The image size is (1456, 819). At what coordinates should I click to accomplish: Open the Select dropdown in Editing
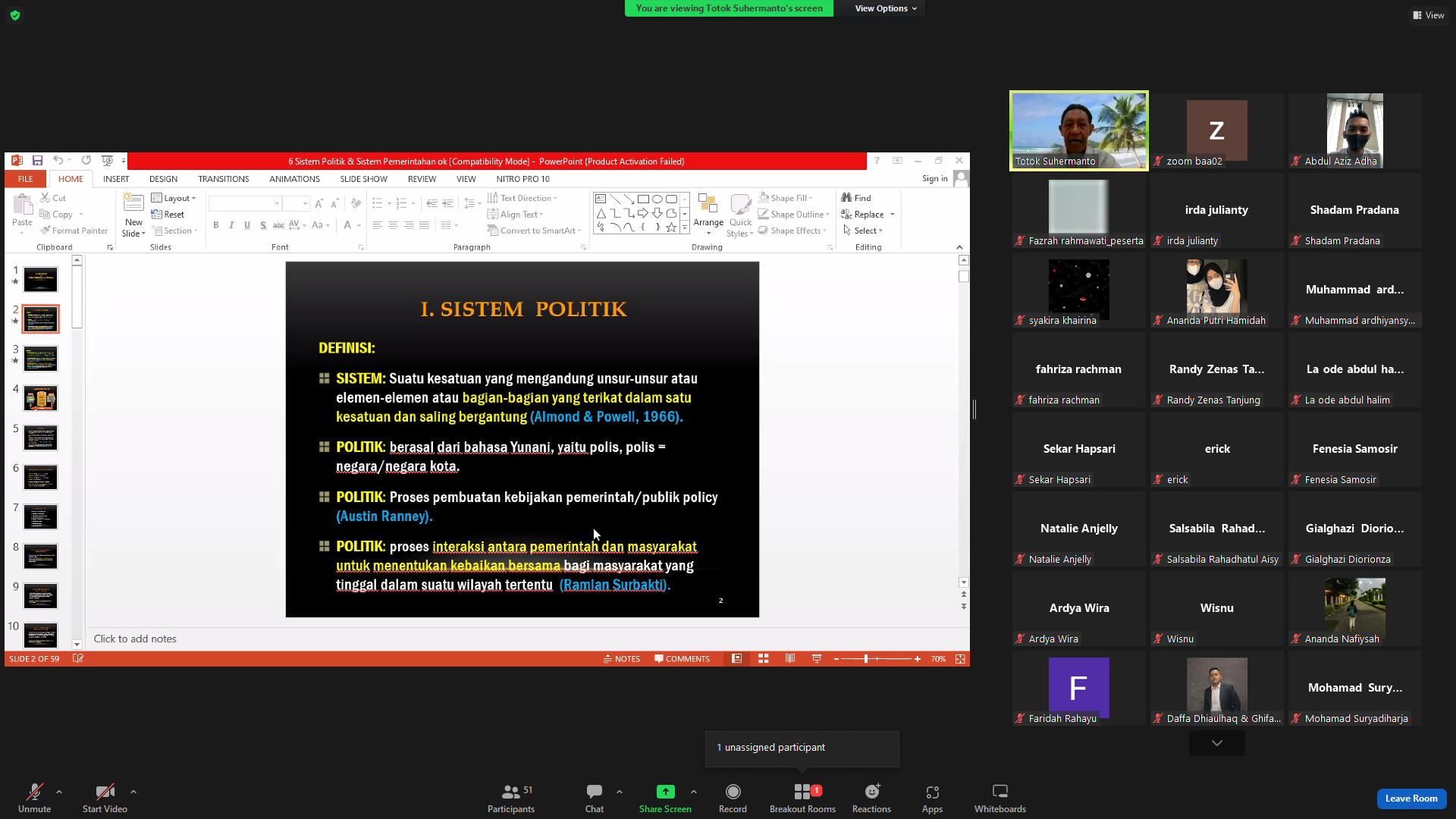coord(862,231)
